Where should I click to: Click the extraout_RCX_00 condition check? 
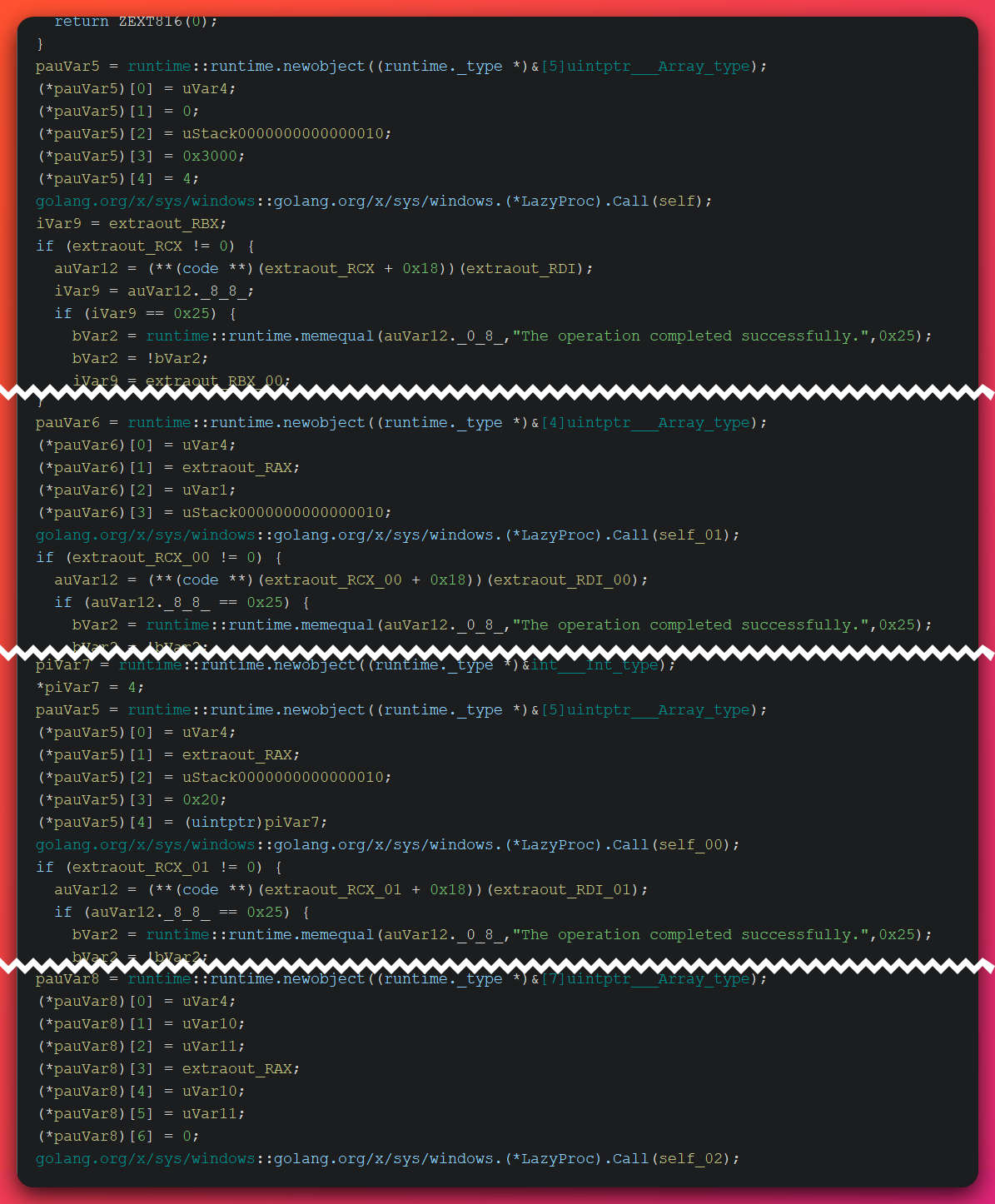coord(167,557)
